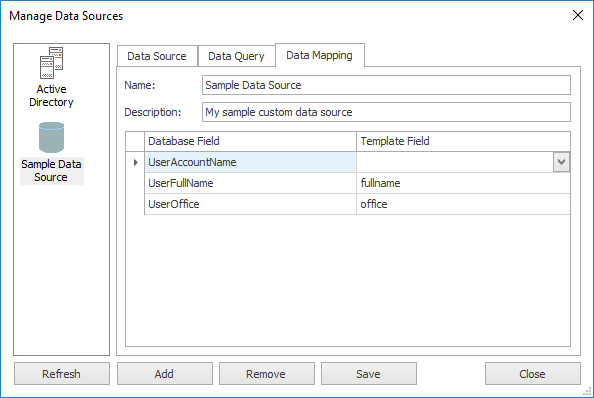Add a new data source

(x=164, y=374)
